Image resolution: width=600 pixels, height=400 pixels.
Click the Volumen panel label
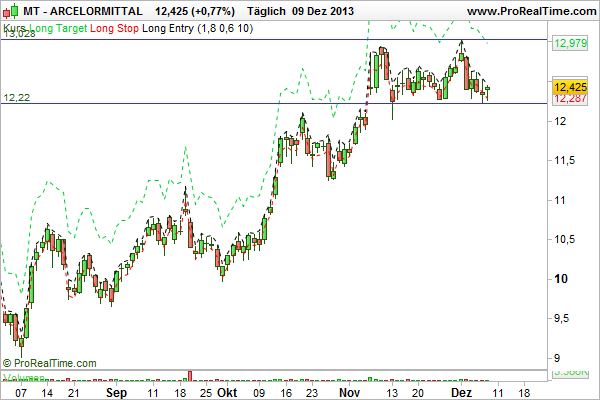tap(24, 377)
